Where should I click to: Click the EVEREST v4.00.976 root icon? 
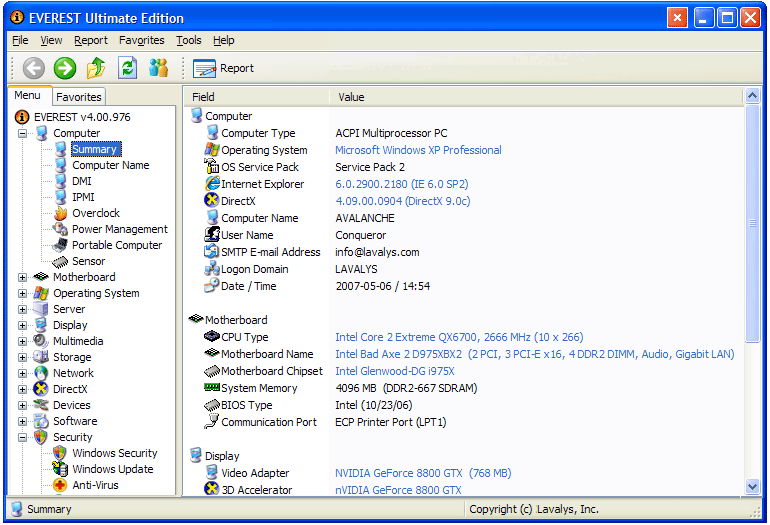coord(22,117)
